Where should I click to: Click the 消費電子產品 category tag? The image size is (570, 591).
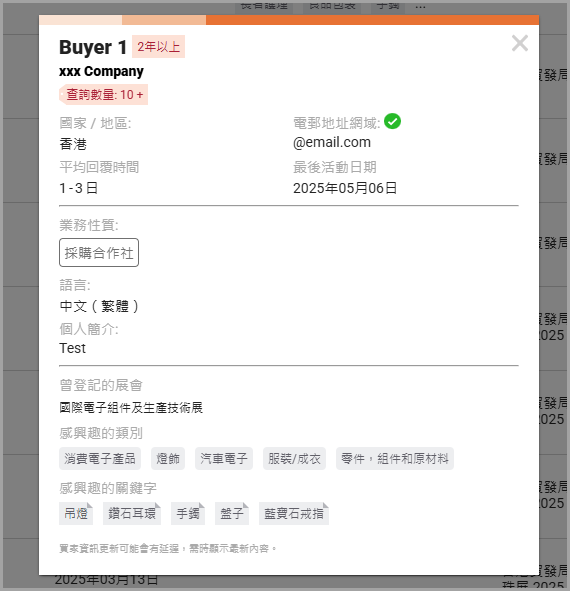(x=100, y=459)
